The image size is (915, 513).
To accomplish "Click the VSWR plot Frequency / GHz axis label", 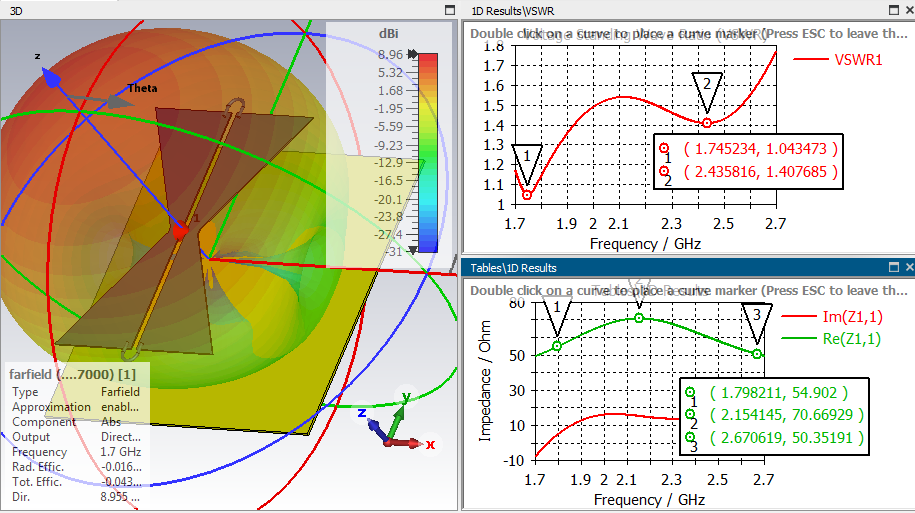I will click(x=645, y=244).
